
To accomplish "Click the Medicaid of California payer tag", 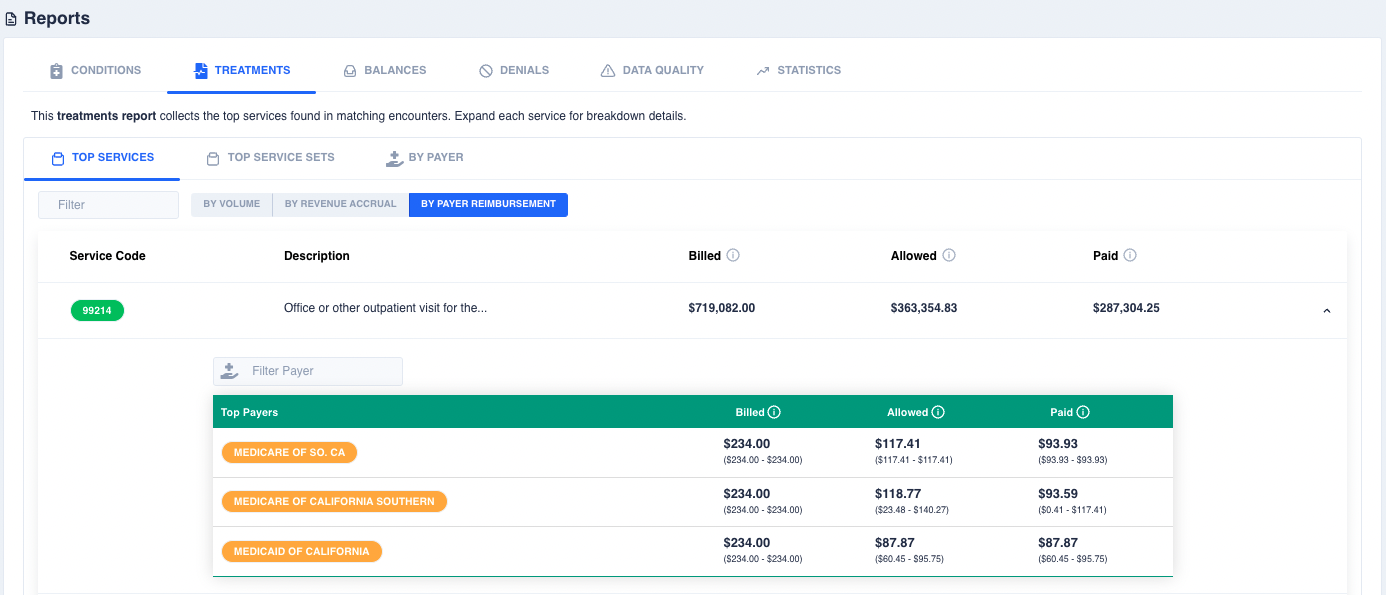I will [x=302, y=551].
